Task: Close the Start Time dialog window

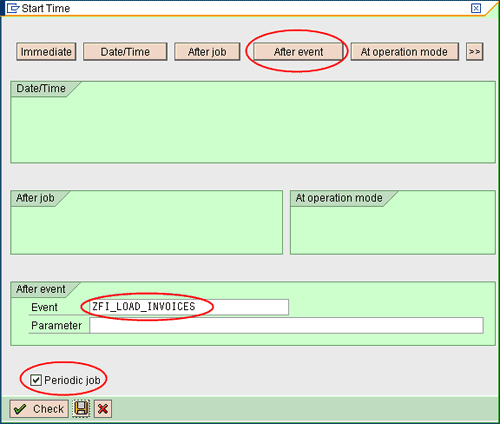Action: coord(476,8)
